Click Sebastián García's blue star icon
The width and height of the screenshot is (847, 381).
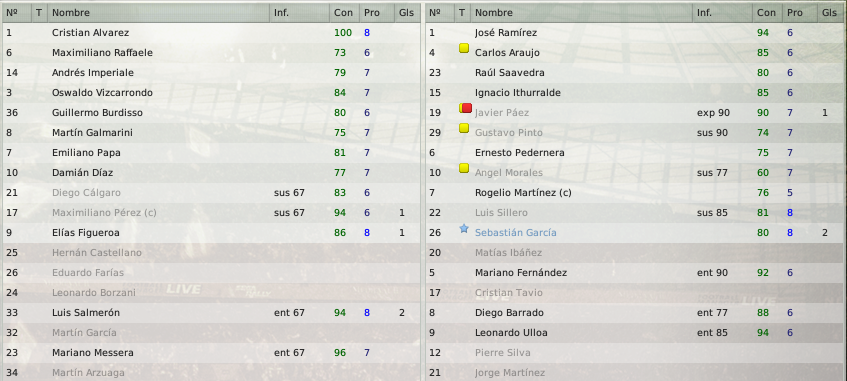pyautogui.click(x=463, y=229)
